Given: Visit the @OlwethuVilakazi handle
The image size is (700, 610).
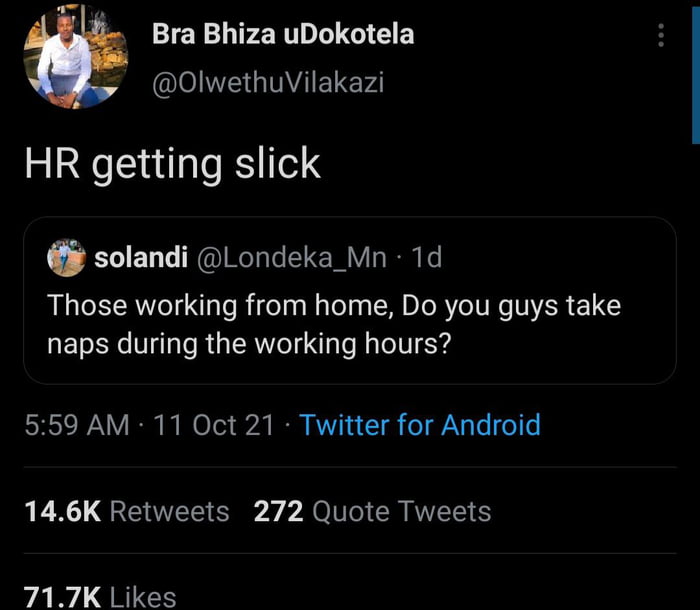Looking at the screenshot, I should [268, 83].
